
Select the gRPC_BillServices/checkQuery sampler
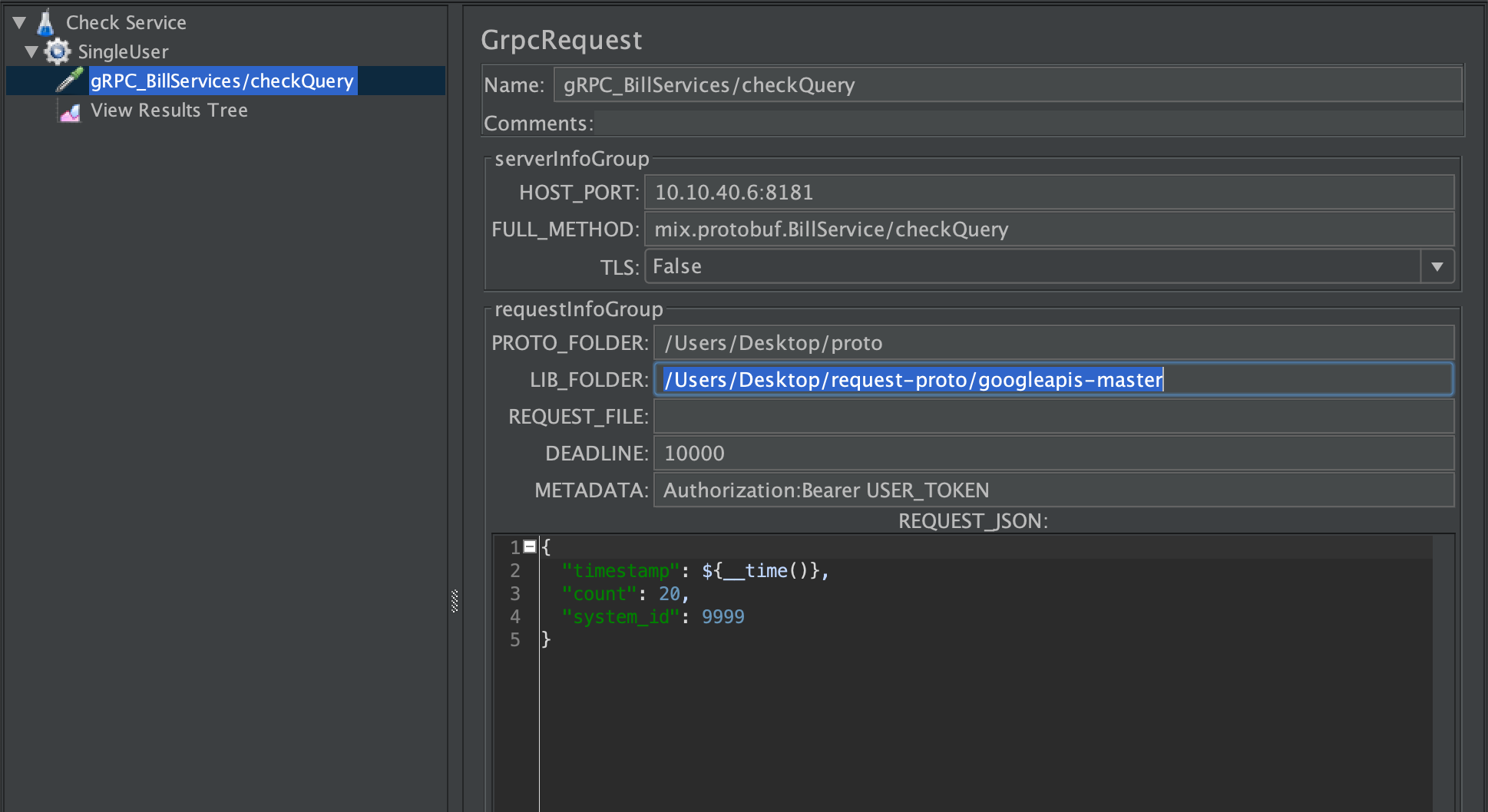click(x=222, y=80)
